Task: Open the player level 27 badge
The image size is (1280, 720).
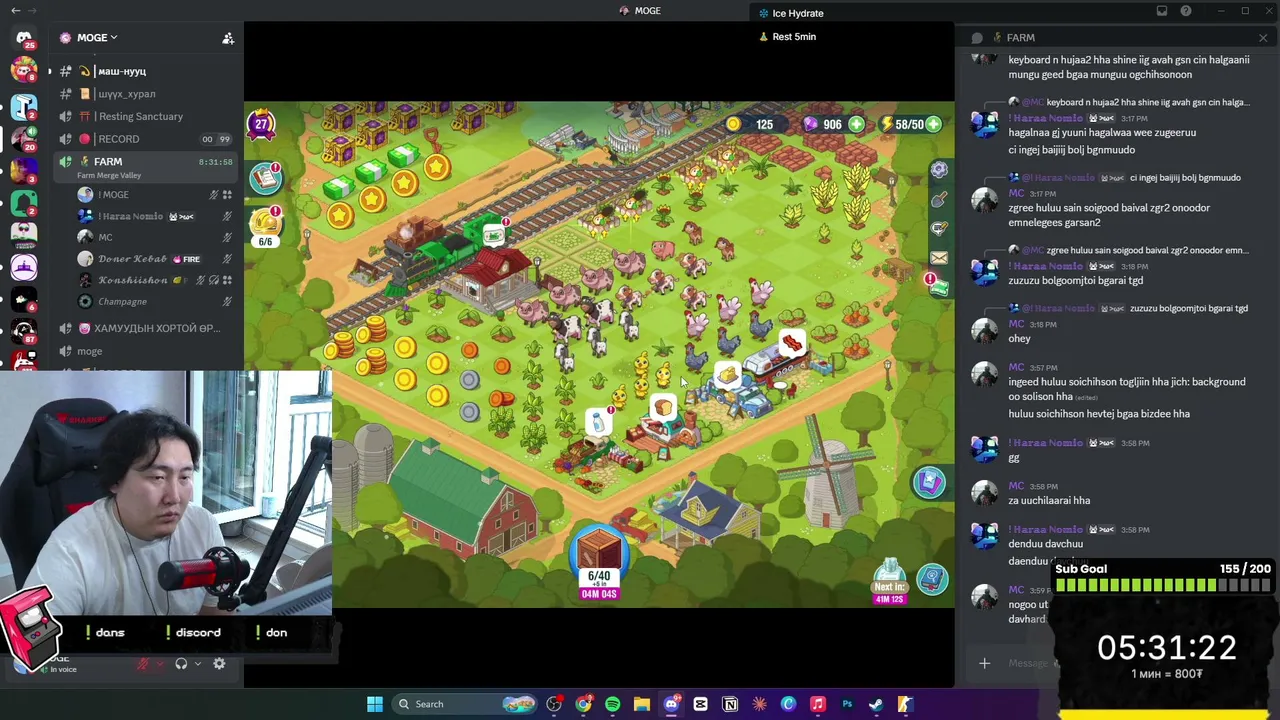Action: click(x=262, y=125)
